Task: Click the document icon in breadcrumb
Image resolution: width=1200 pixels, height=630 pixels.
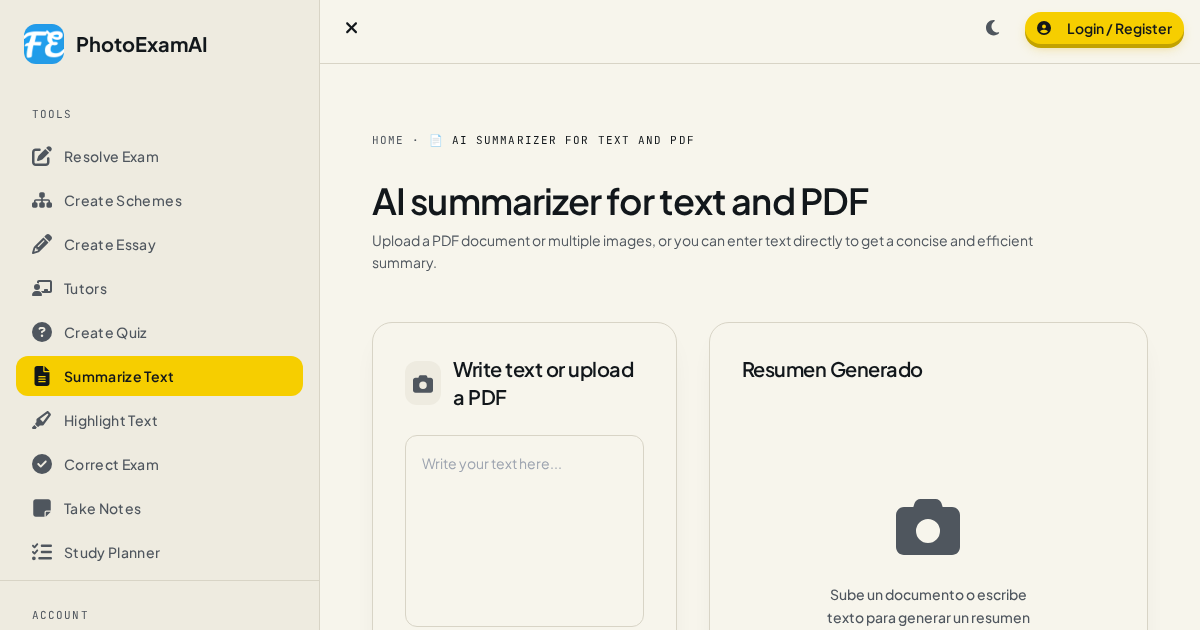Action: 436,140
